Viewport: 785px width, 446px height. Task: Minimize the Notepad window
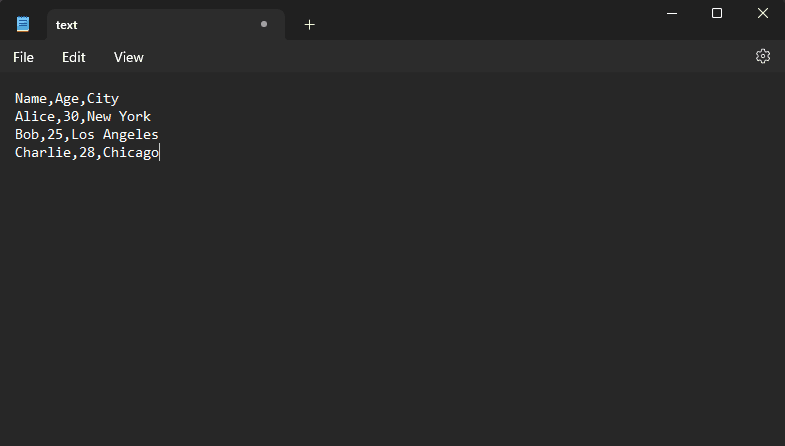(672, 13)
